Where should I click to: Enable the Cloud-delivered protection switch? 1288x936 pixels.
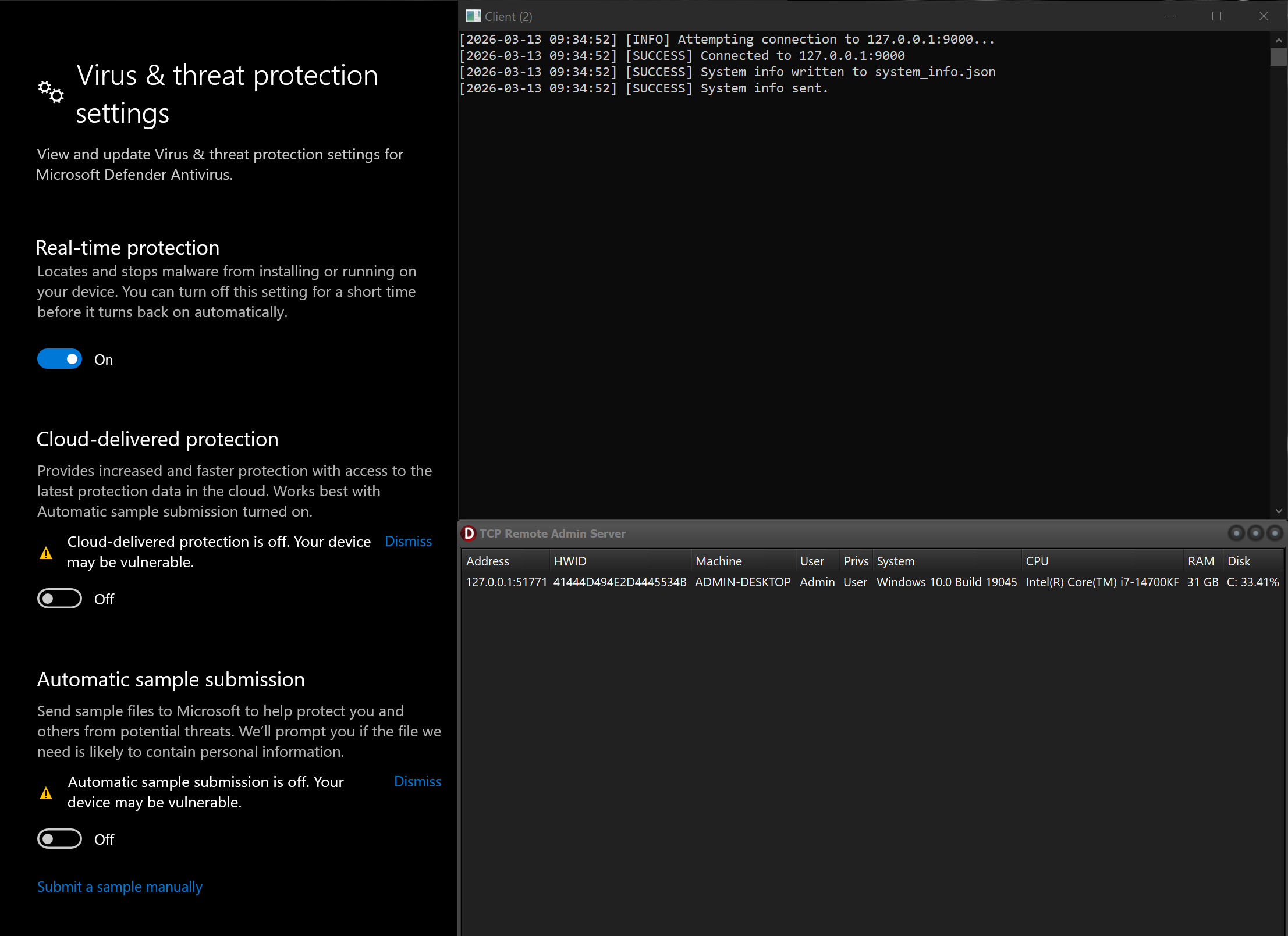click(x=59, y=599)
